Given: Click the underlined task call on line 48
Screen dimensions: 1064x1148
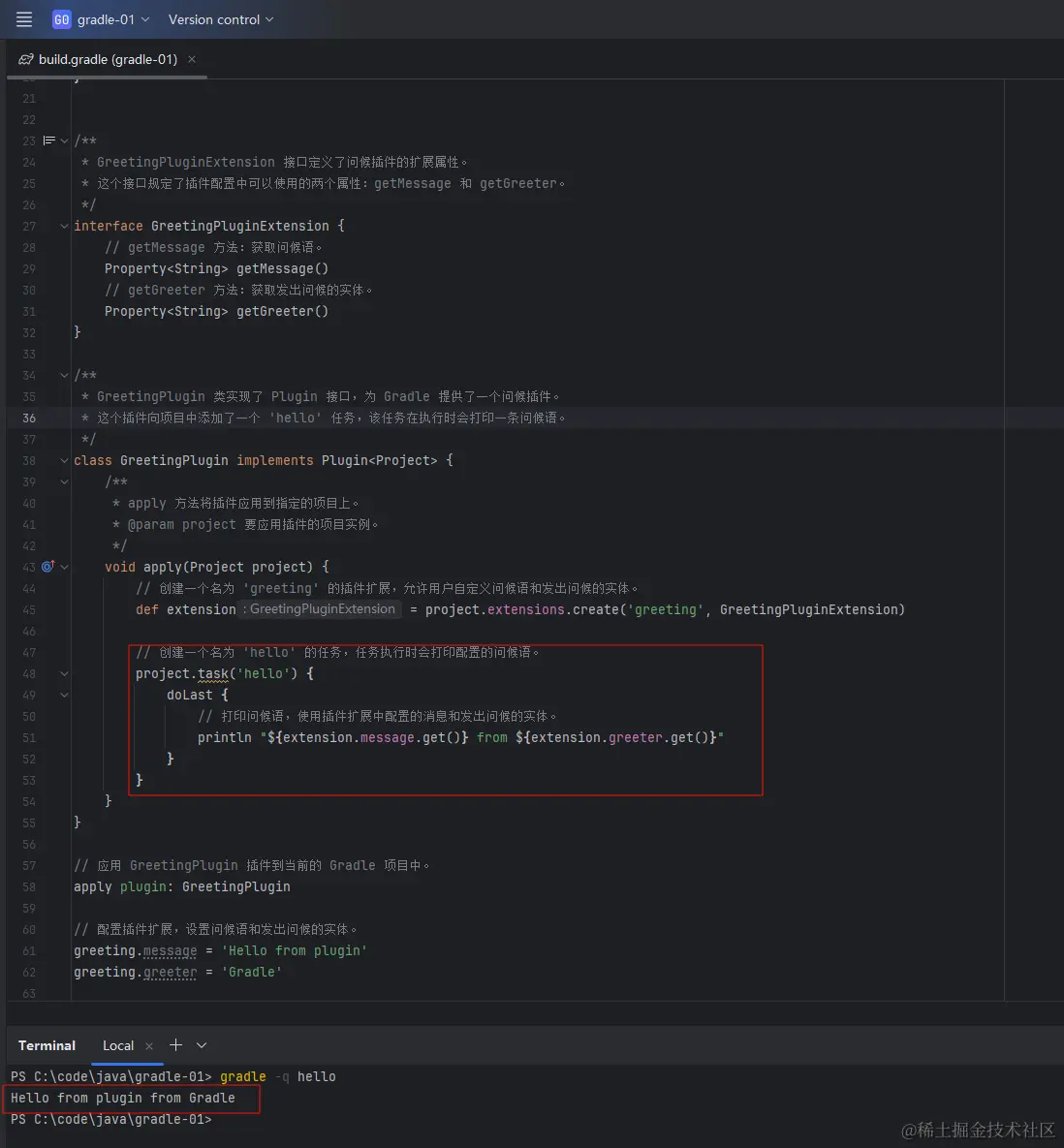Looking at the screenshot, I should pyautogui.click(x=213, y=673).
